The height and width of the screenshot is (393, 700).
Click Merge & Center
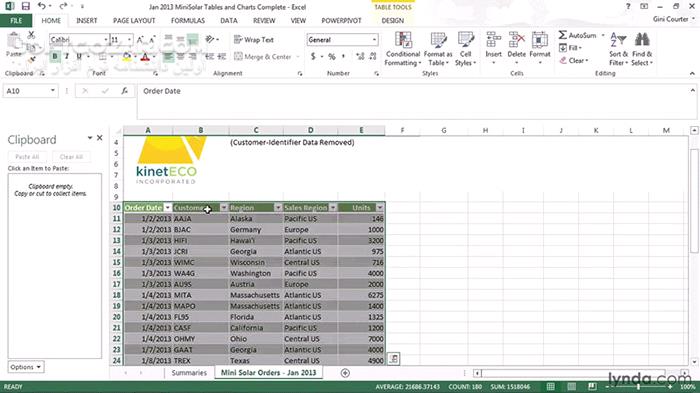coord(262,57)
